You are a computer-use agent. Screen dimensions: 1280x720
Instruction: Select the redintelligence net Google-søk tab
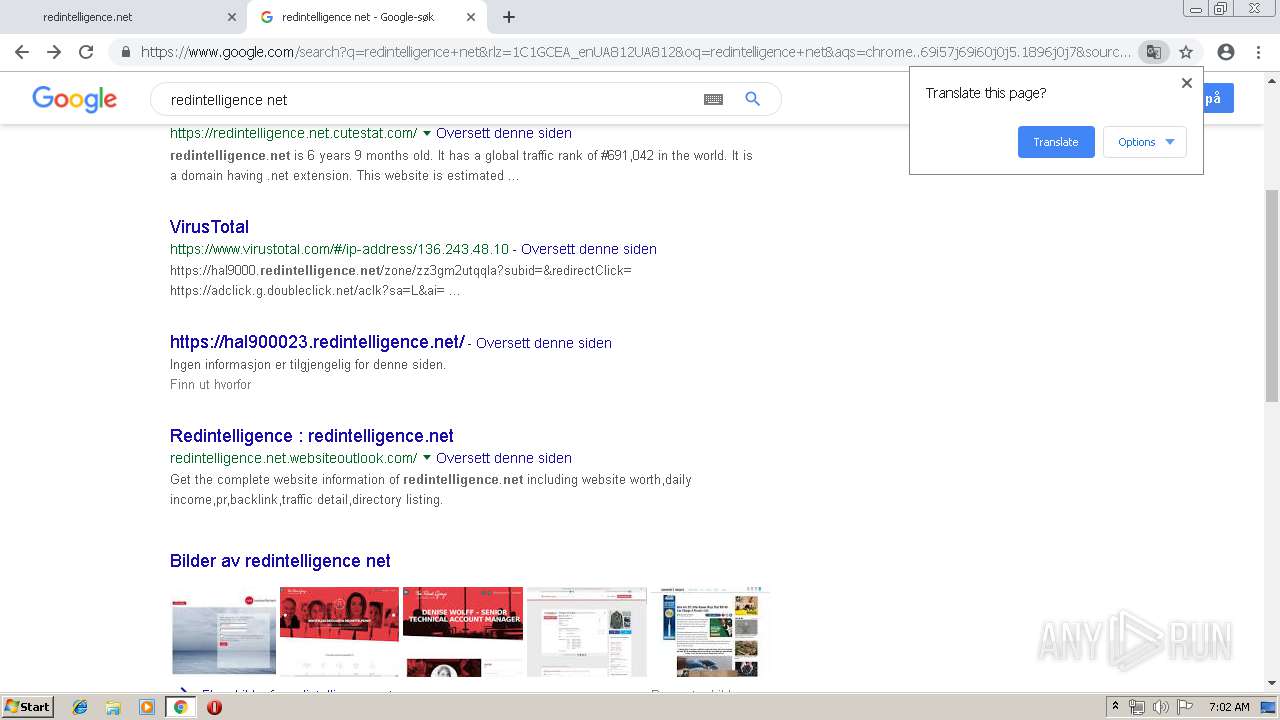(x=367, y=17)
